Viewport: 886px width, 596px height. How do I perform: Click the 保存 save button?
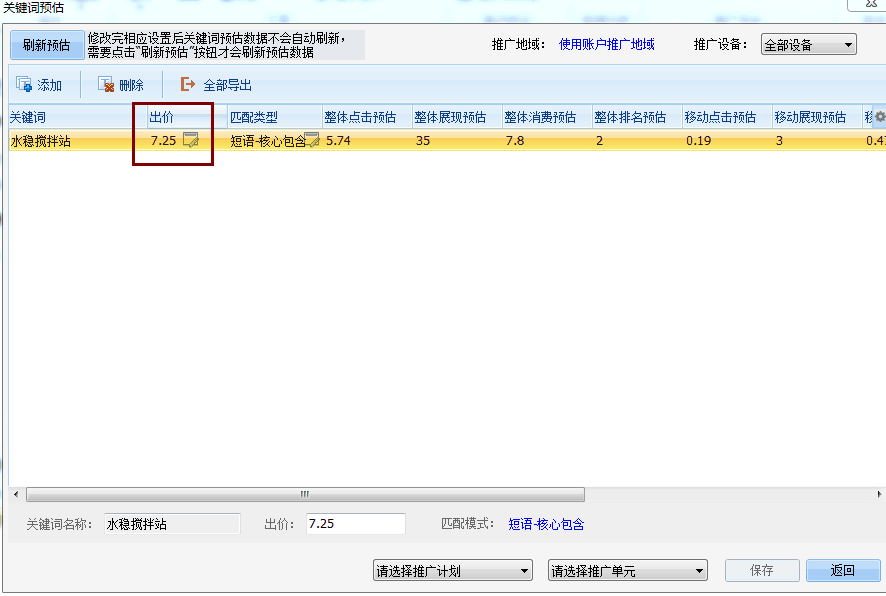761,569
